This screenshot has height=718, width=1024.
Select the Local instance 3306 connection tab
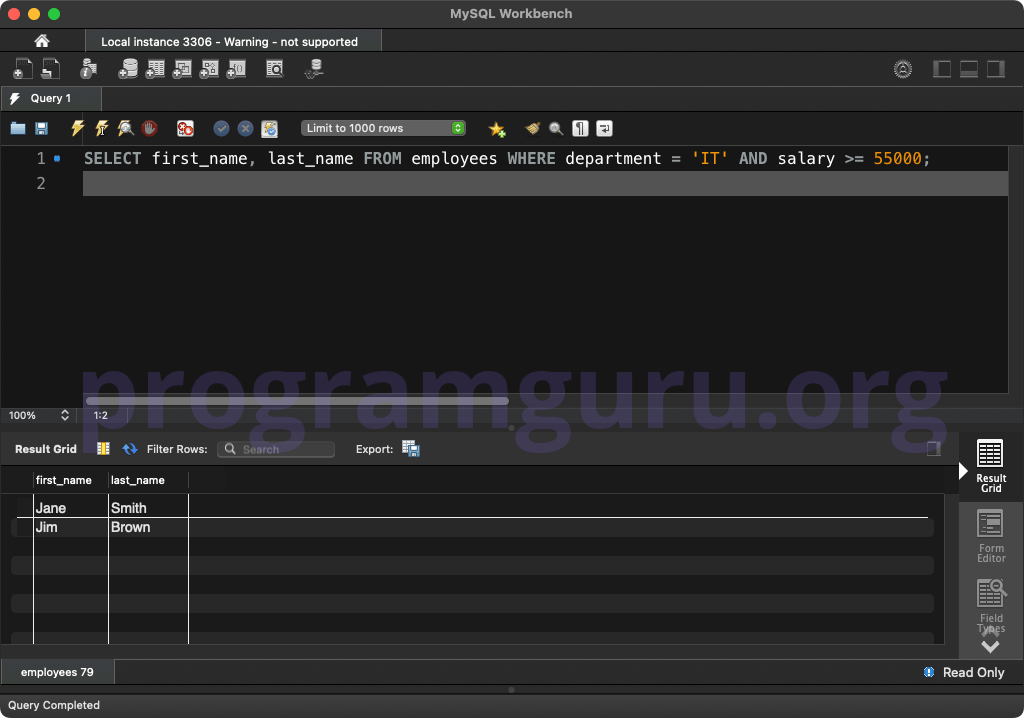(x=233, y=41)
